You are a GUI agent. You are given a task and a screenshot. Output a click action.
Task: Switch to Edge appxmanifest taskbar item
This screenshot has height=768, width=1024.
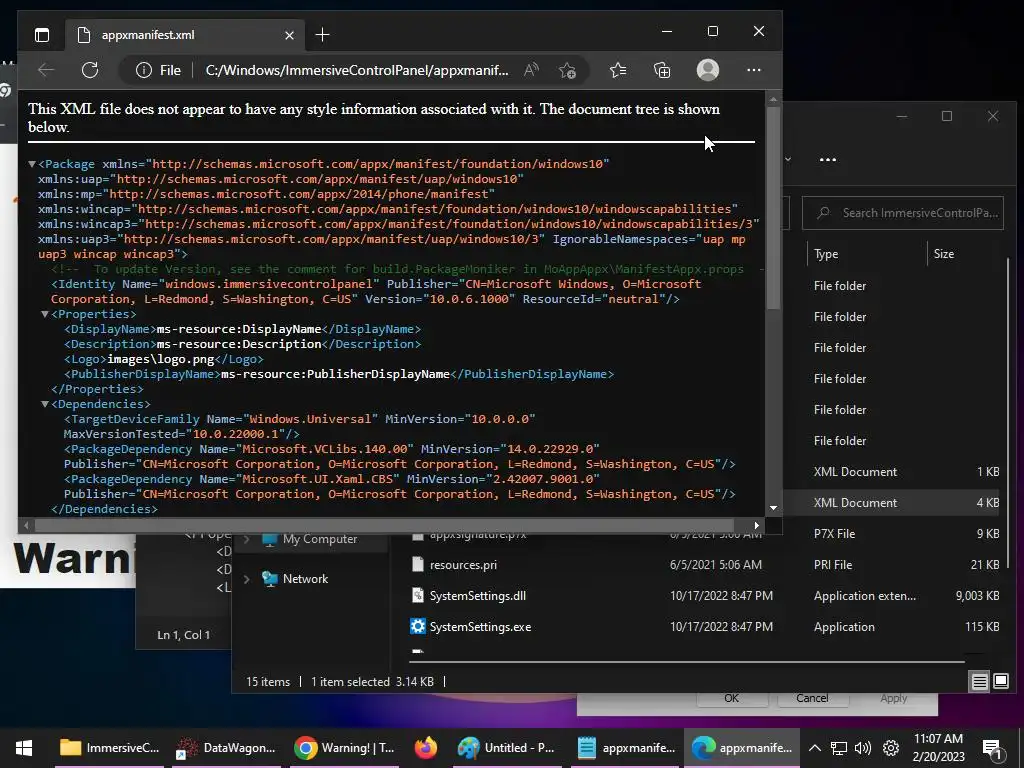pos(742,748)
